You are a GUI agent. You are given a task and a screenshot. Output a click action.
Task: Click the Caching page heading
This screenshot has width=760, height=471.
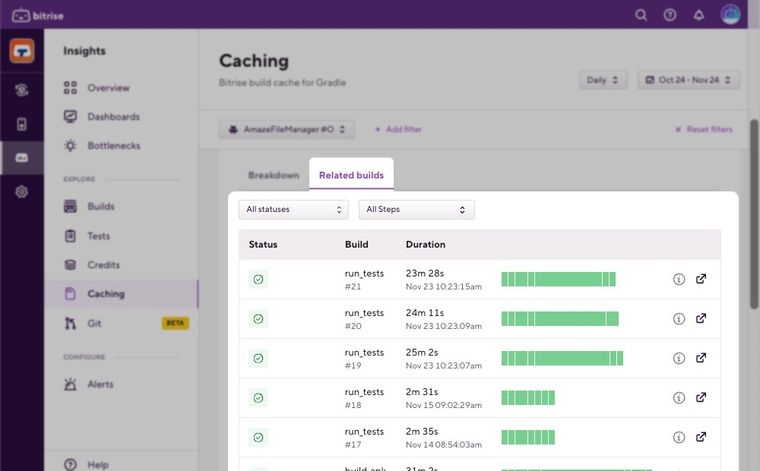254,61
